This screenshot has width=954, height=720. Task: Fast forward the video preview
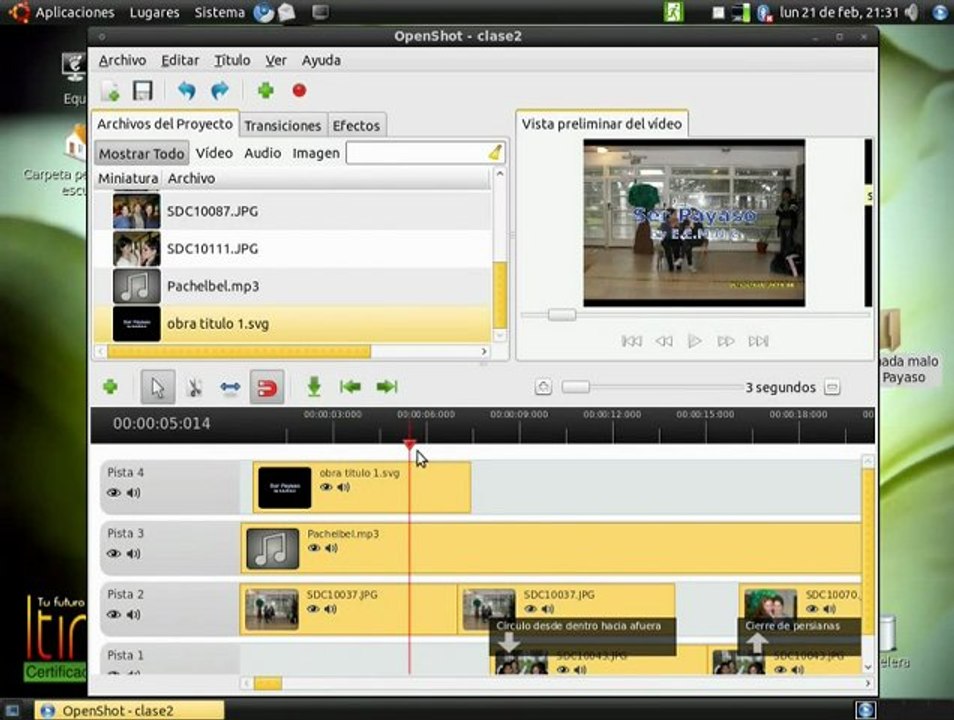(x=726, y=341)
